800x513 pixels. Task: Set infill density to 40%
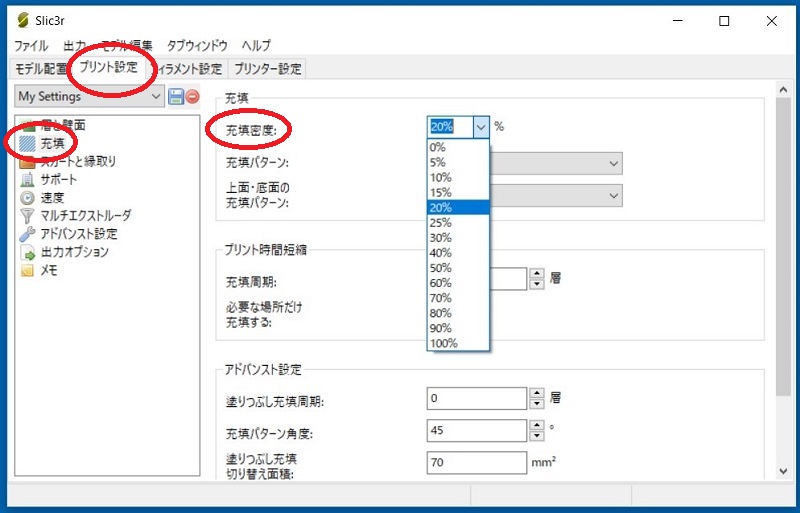tap(458, 253)
